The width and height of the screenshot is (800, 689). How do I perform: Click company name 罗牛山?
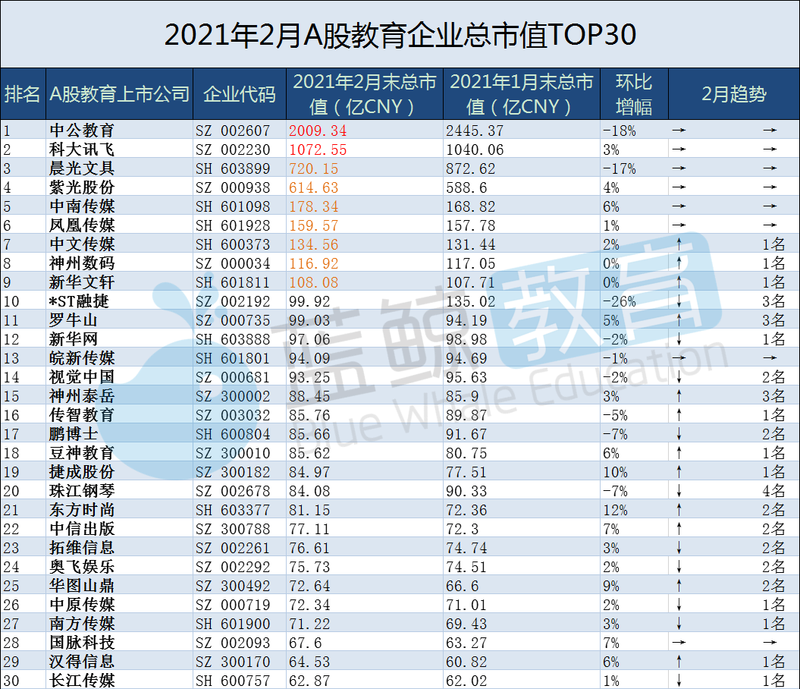pos(73,320)
